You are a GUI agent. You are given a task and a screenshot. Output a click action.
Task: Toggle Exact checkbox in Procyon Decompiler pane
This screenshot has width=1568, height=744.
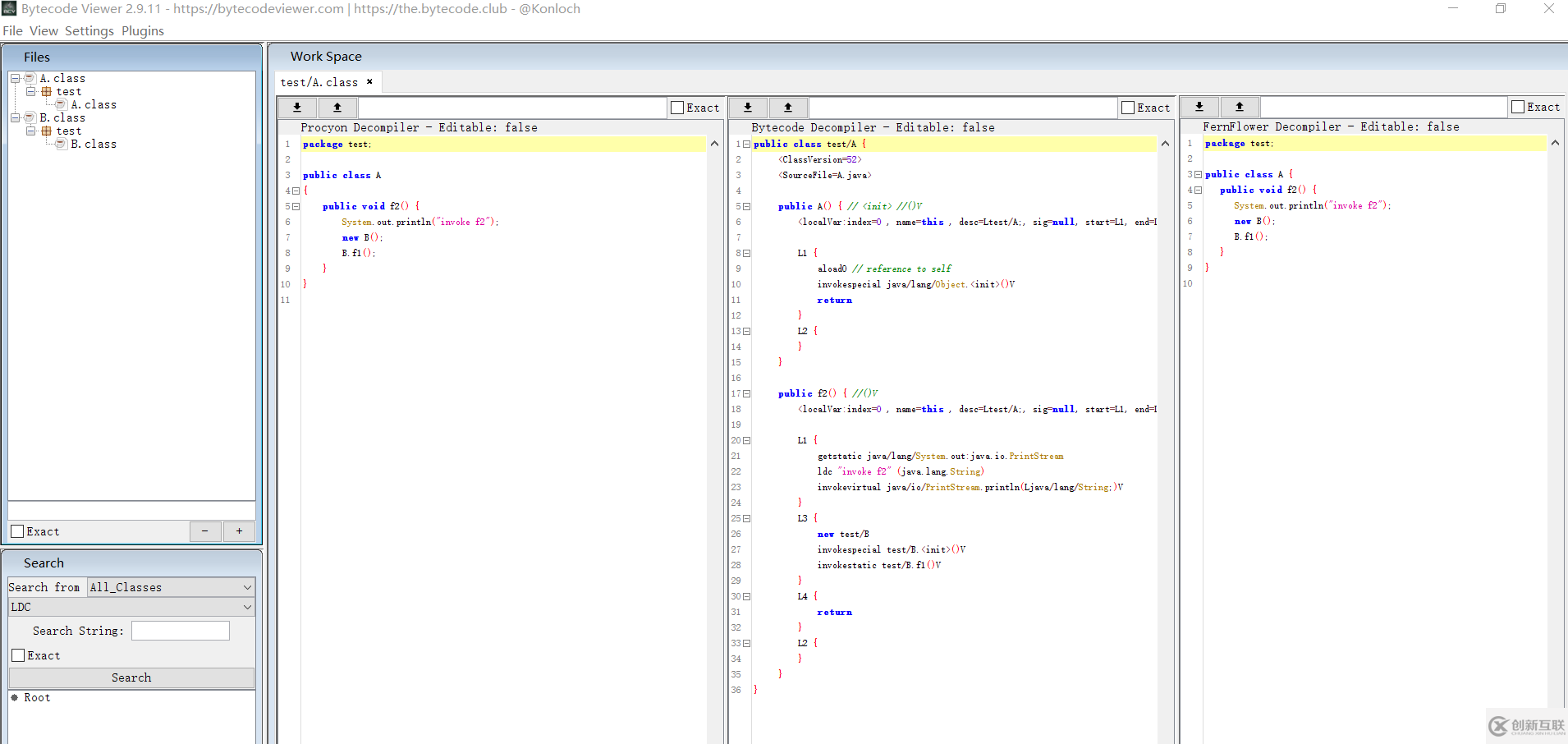[x=677, y=108]
